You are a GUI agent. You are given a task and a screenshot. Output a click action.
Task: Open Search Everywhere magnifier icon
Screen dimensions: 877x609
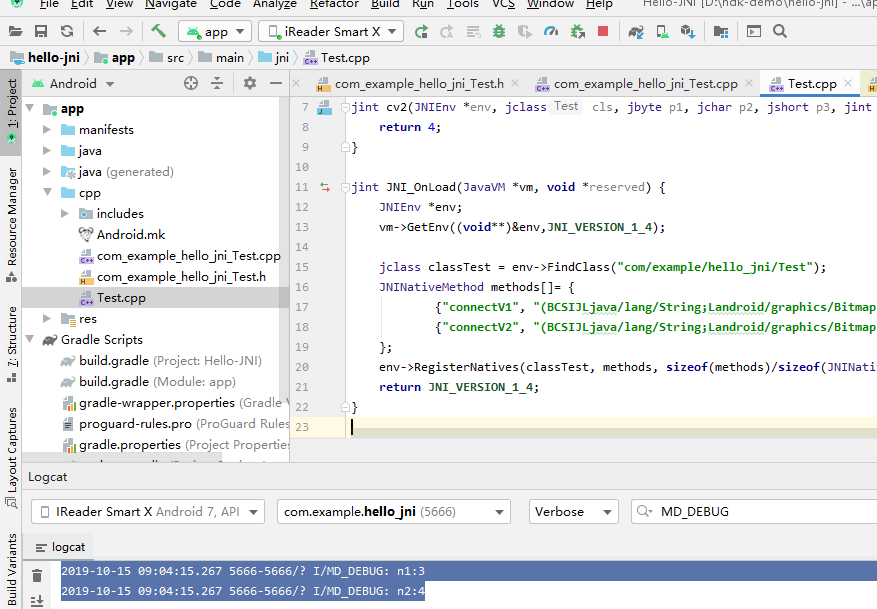click(x=780, y=31)
